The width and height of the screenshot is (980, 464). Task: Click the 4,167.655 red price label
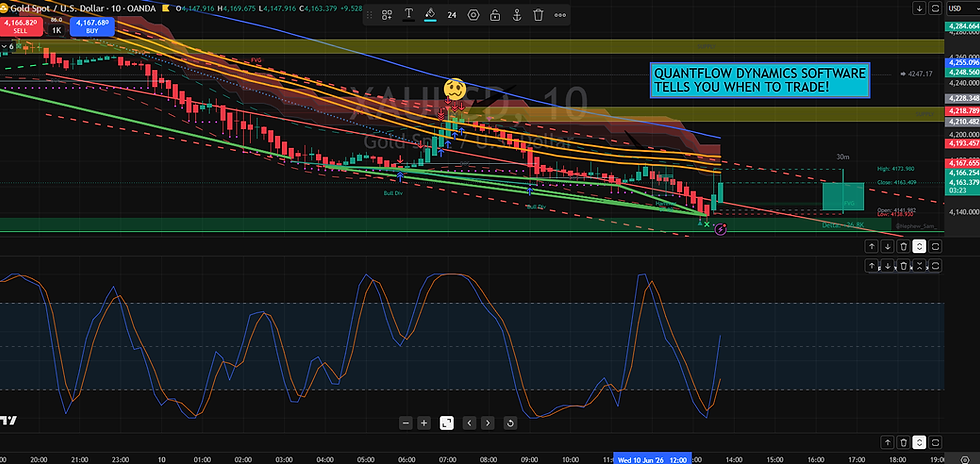pos(962,163)
